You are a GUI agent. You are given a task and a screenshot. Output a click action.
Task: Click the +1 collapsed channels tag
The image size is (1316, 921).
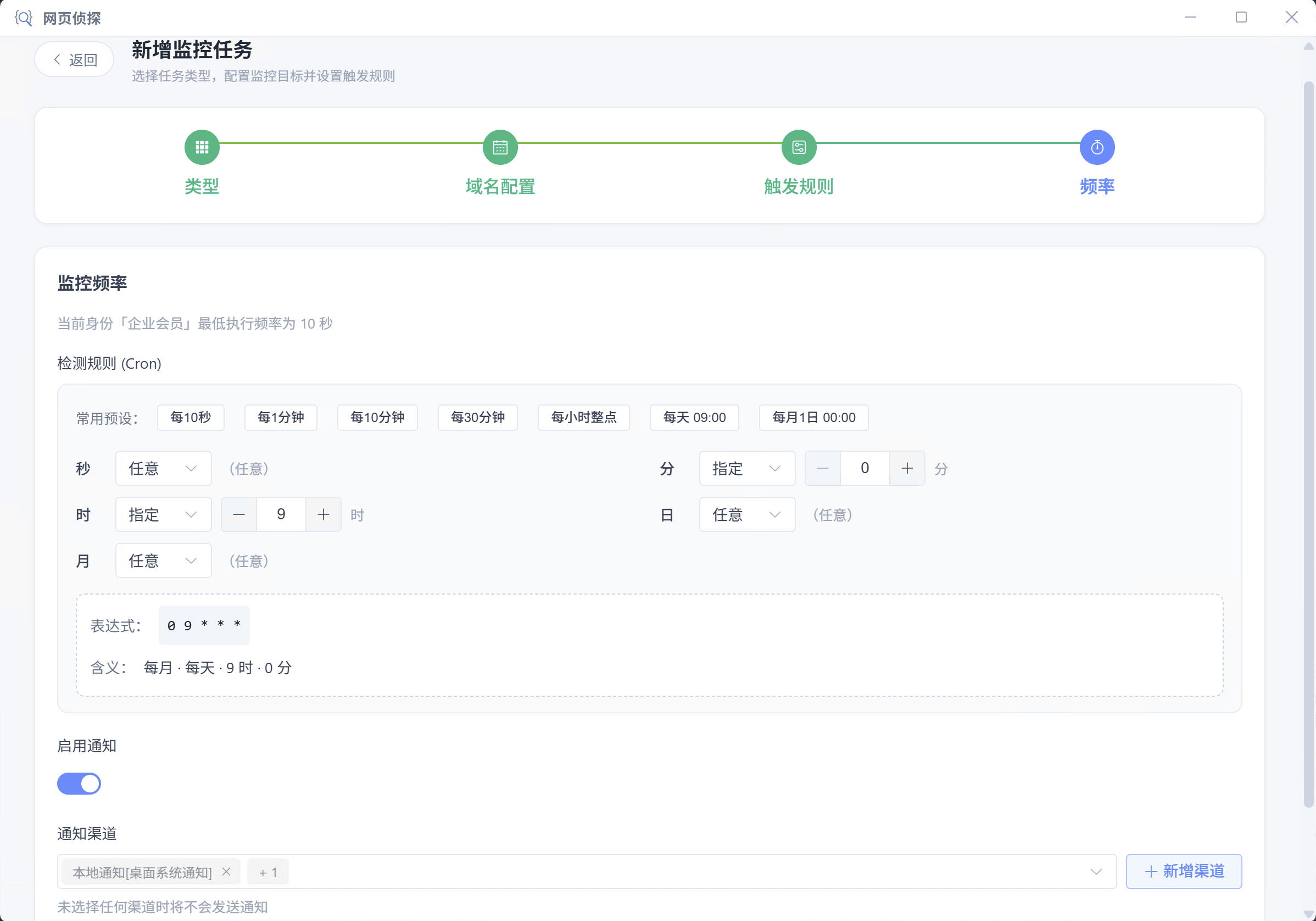(267, 872)
